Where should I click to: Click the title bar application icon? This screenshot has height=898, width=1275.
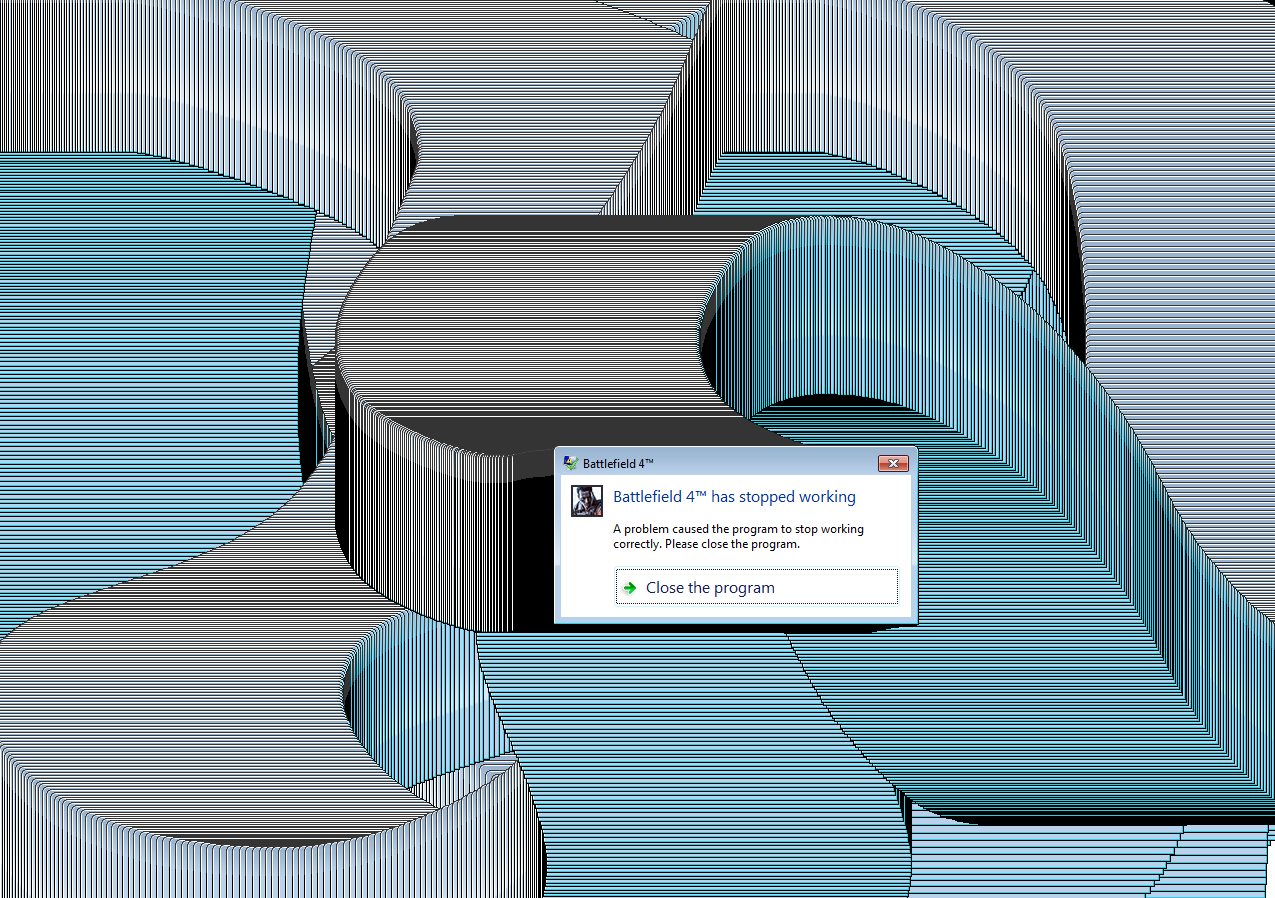coord(570,463)
